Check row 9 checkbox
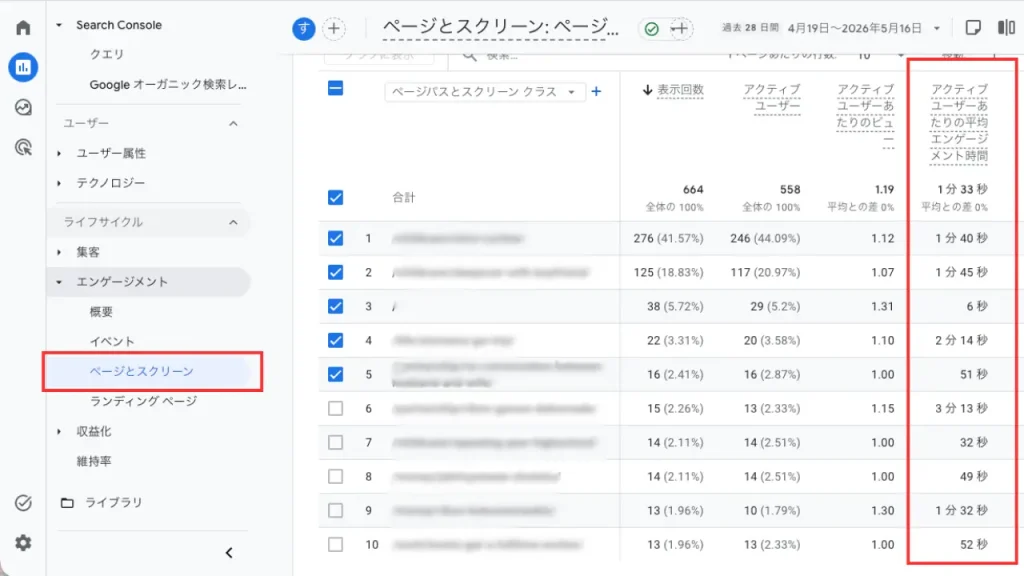Viewport: 1024px width, 576px height. 336,510
